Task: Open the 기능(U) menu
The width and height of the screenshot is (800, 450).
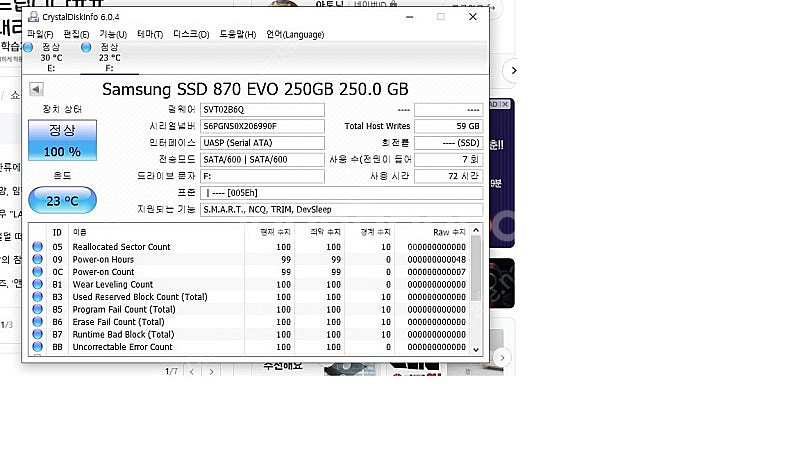Action: (x=113, y=34)
